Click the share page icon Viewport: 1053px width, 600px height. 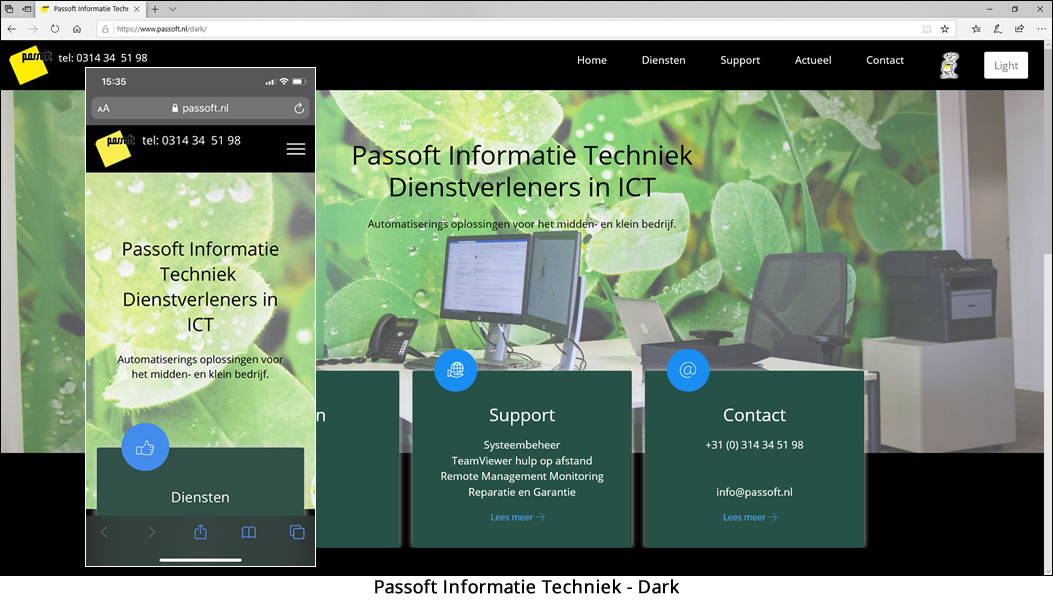point(1019,29)
